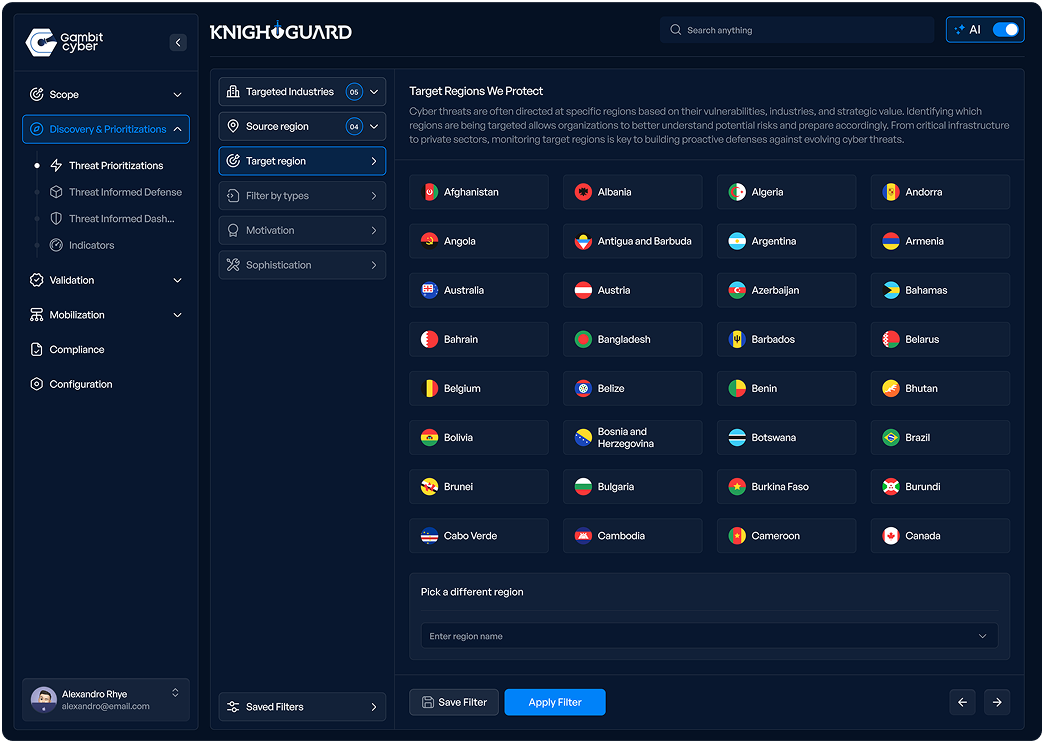Select Cabo Verde as target region
Screen dimensions: 1044x743
click(479, 536)
